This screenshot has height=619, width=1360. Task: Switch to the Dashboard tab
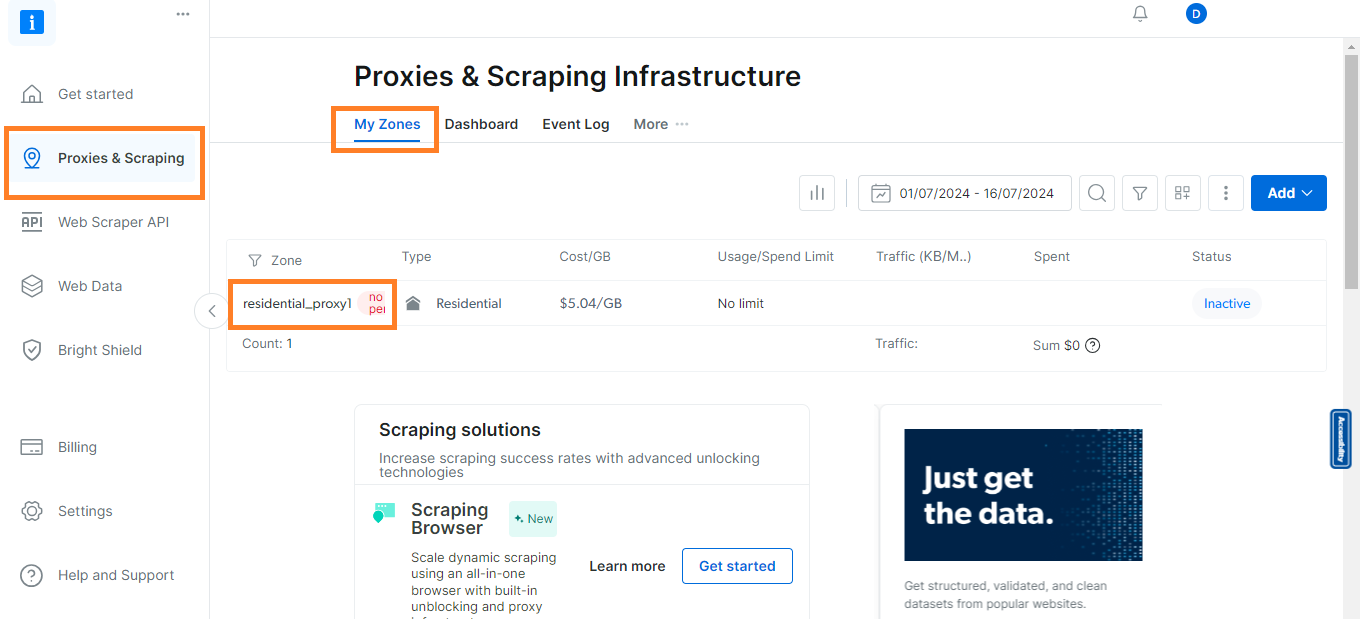tap(481, 124)
